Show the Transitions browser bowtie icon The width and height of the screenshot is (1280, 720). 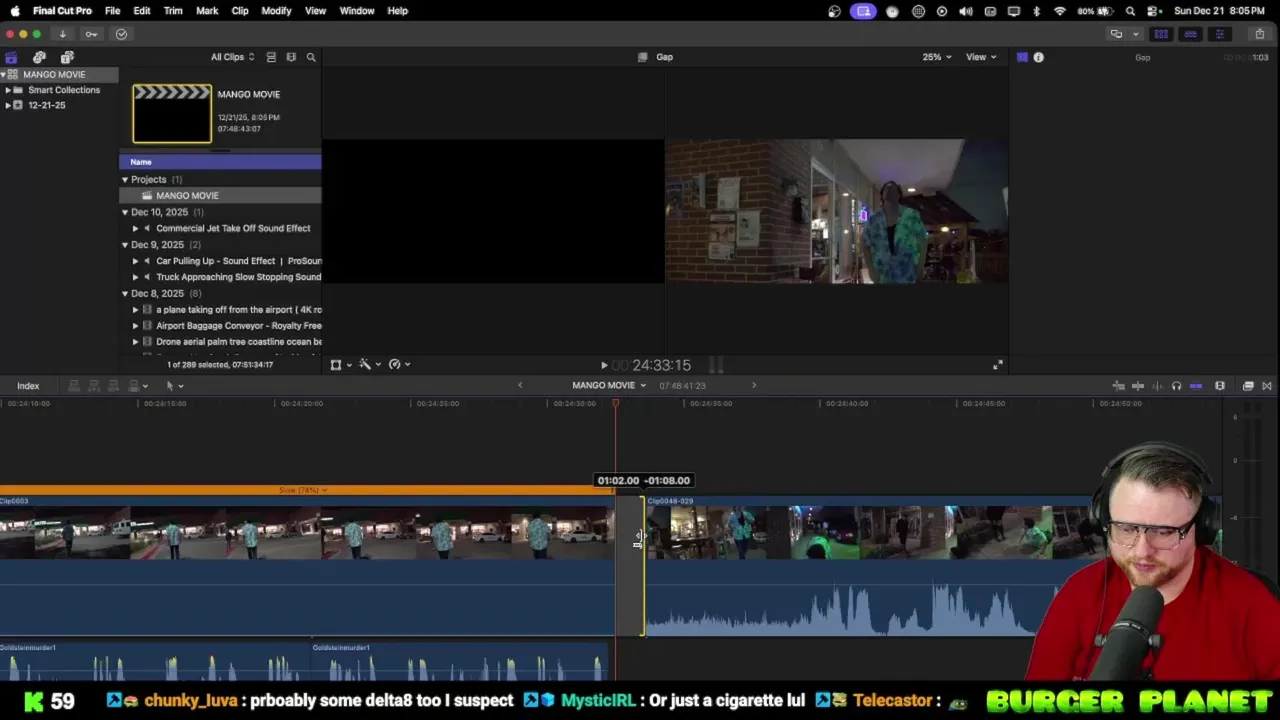pyautogui.click(x=1267, y=386)
